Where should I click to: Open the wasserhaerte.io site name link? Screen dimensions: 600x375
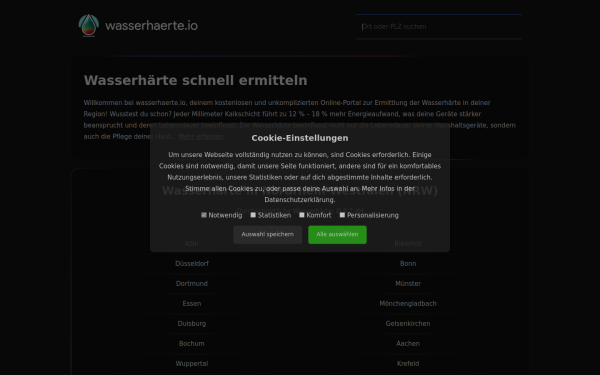[x=152, y=26]
